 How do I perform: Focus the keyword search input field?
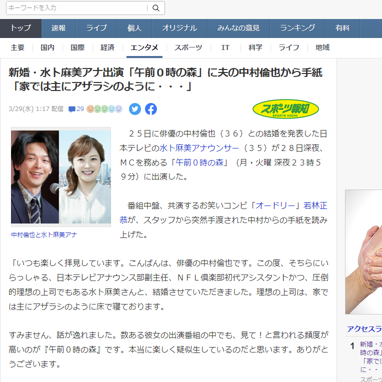77,8
